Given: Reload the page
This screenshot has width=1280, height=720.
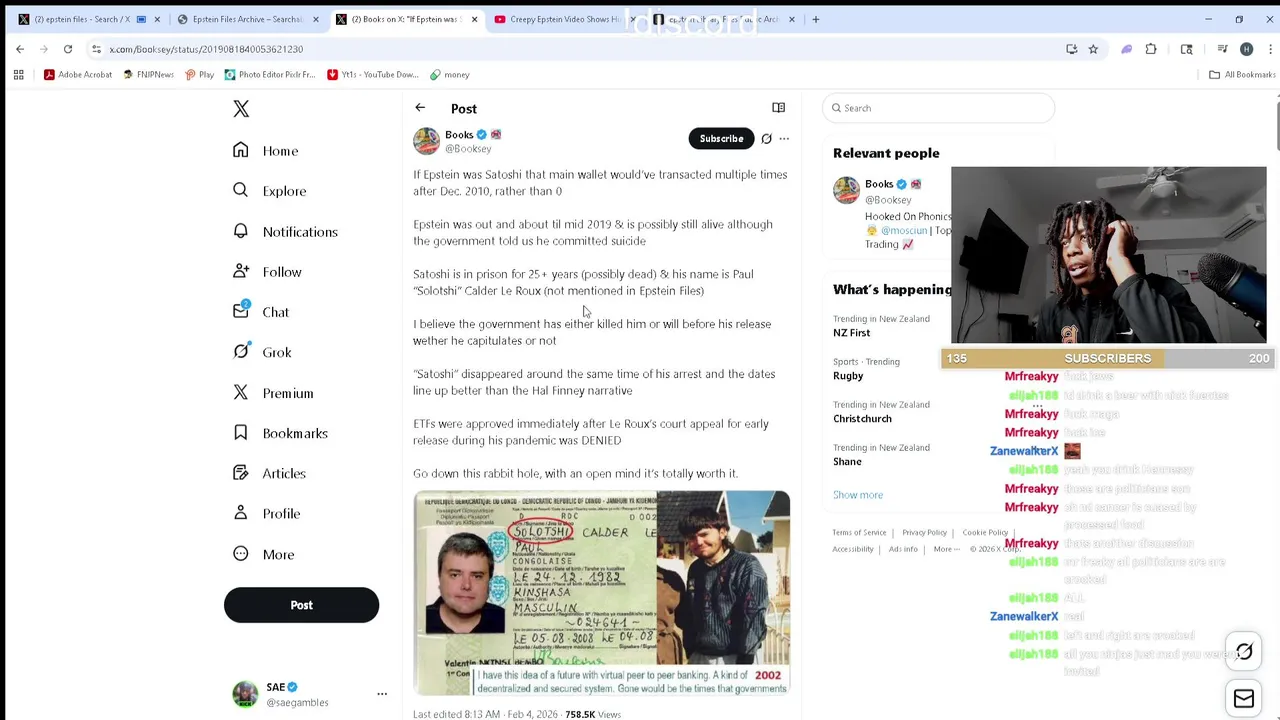Looking at the screenshot, I should click(68, 49).
